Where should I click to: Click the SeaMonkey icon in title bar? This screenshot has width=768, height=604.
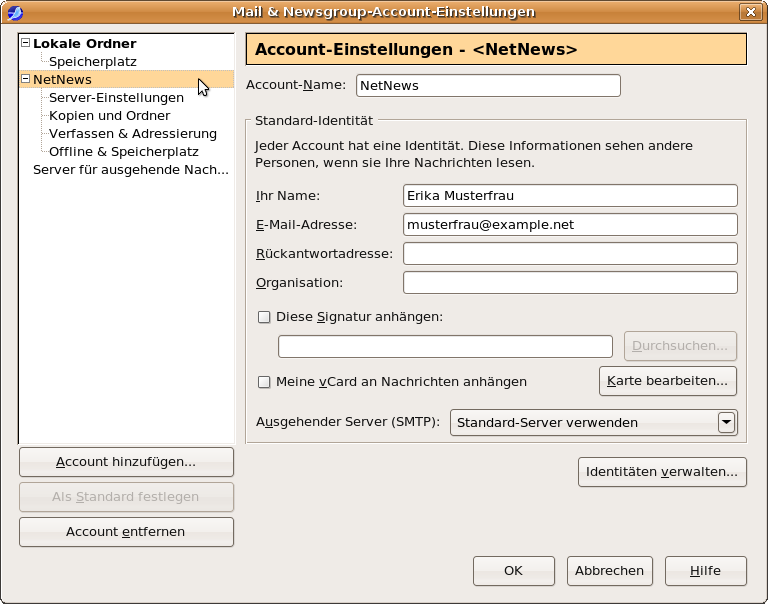click(15, 12)
